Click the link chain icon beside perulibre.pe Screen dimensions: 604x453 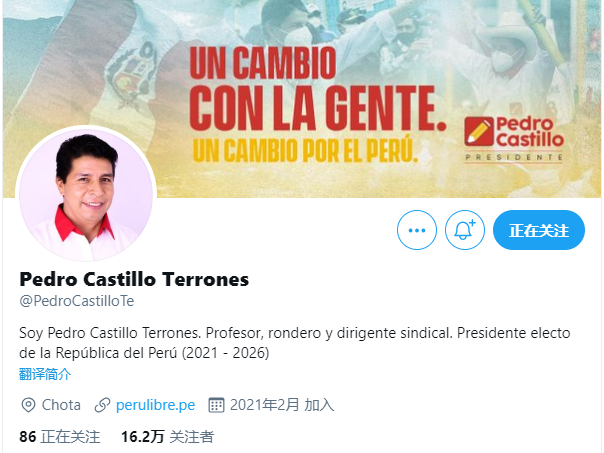[x=102, y=405]
